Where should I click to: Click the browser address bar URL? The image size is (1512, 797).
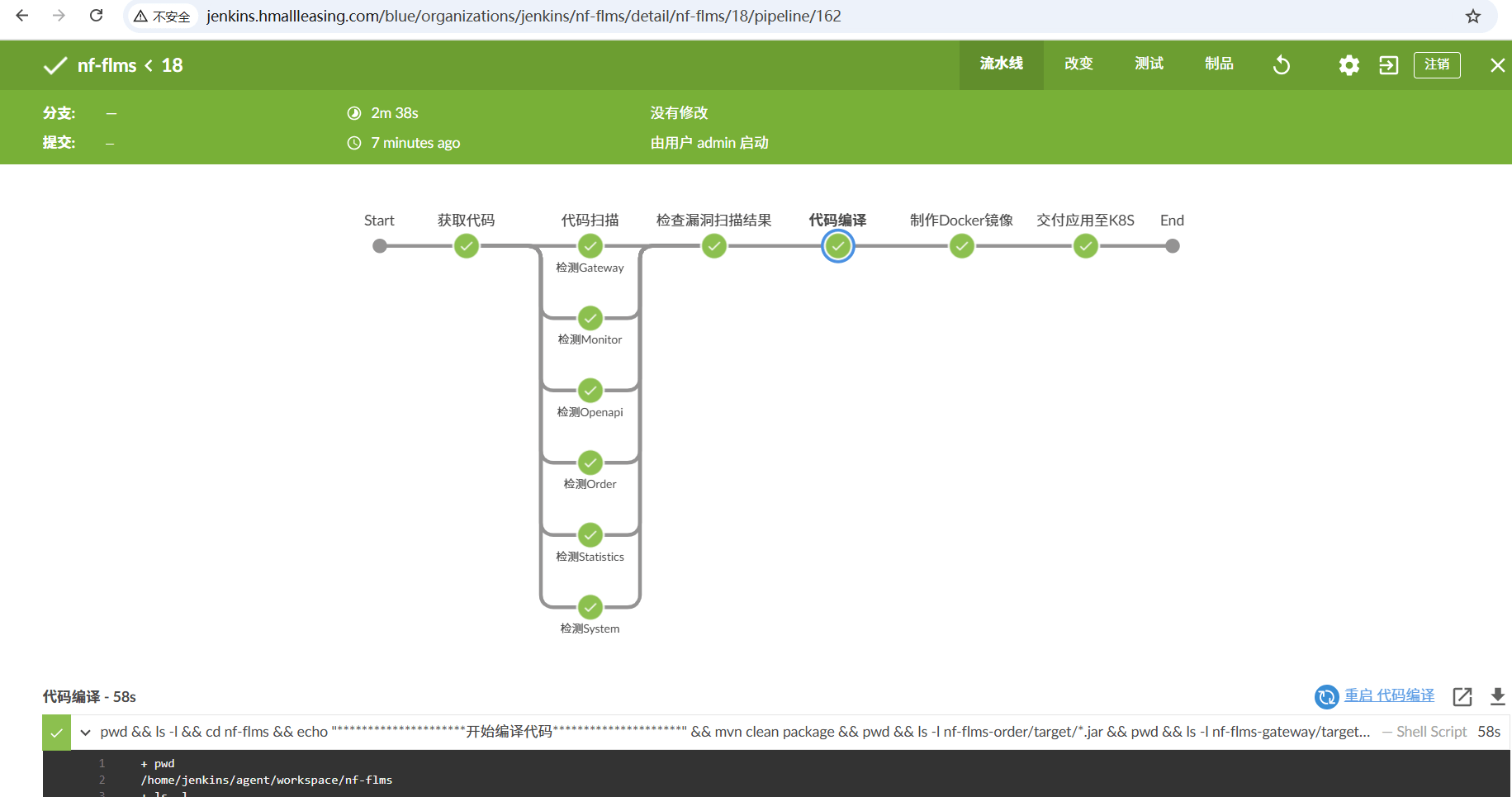tap(524, 17)
